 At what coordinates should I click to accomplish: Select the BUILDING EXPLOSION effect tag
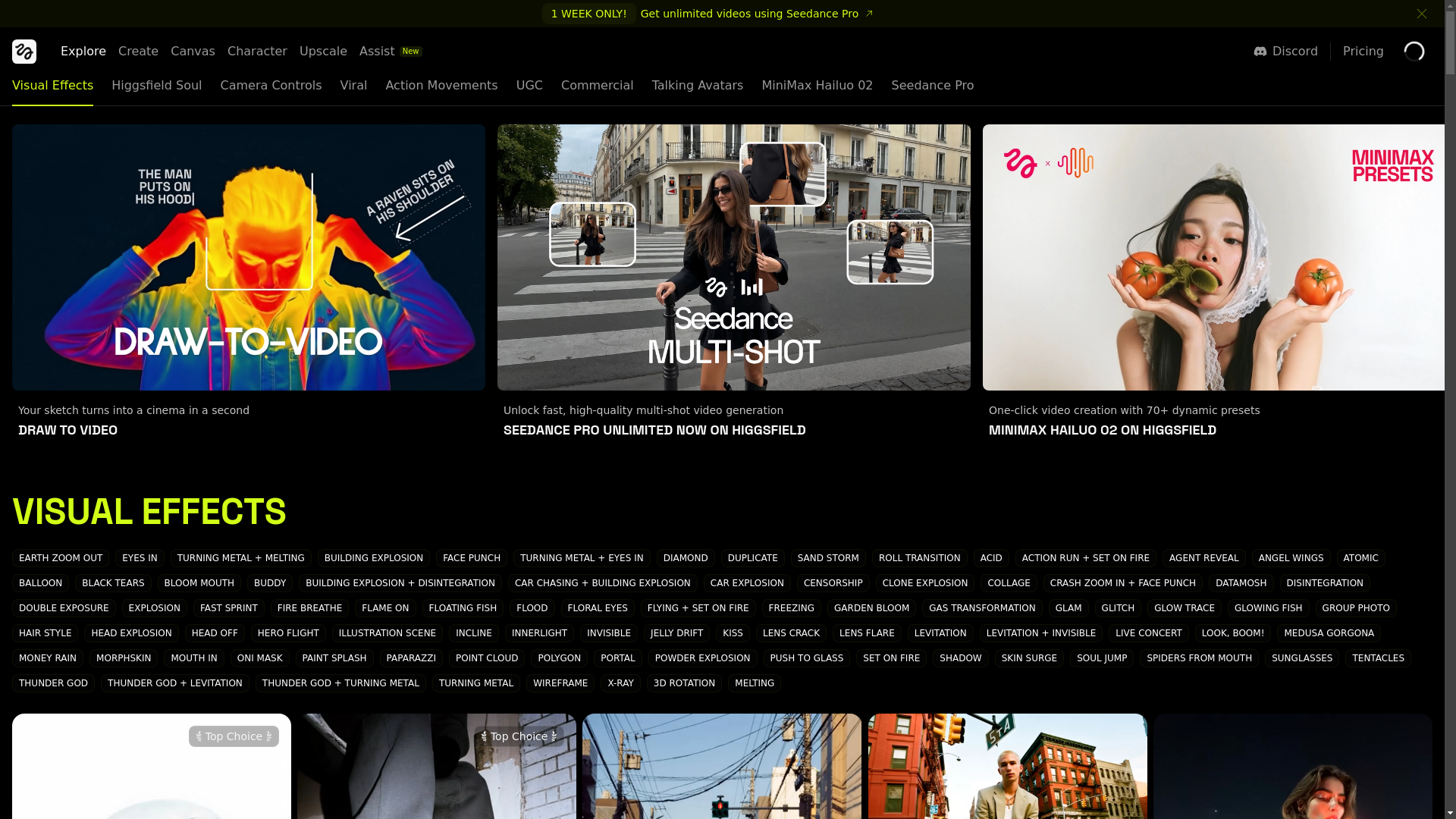(374, 558)
